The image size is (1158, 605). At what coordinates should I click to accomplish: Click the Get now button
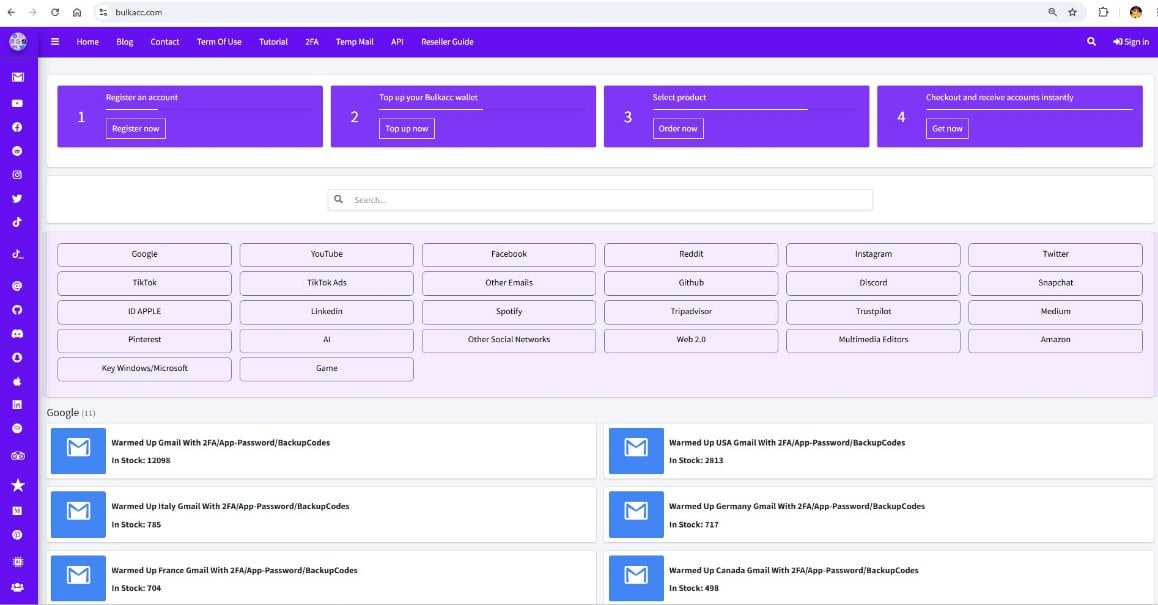[947, 129]
